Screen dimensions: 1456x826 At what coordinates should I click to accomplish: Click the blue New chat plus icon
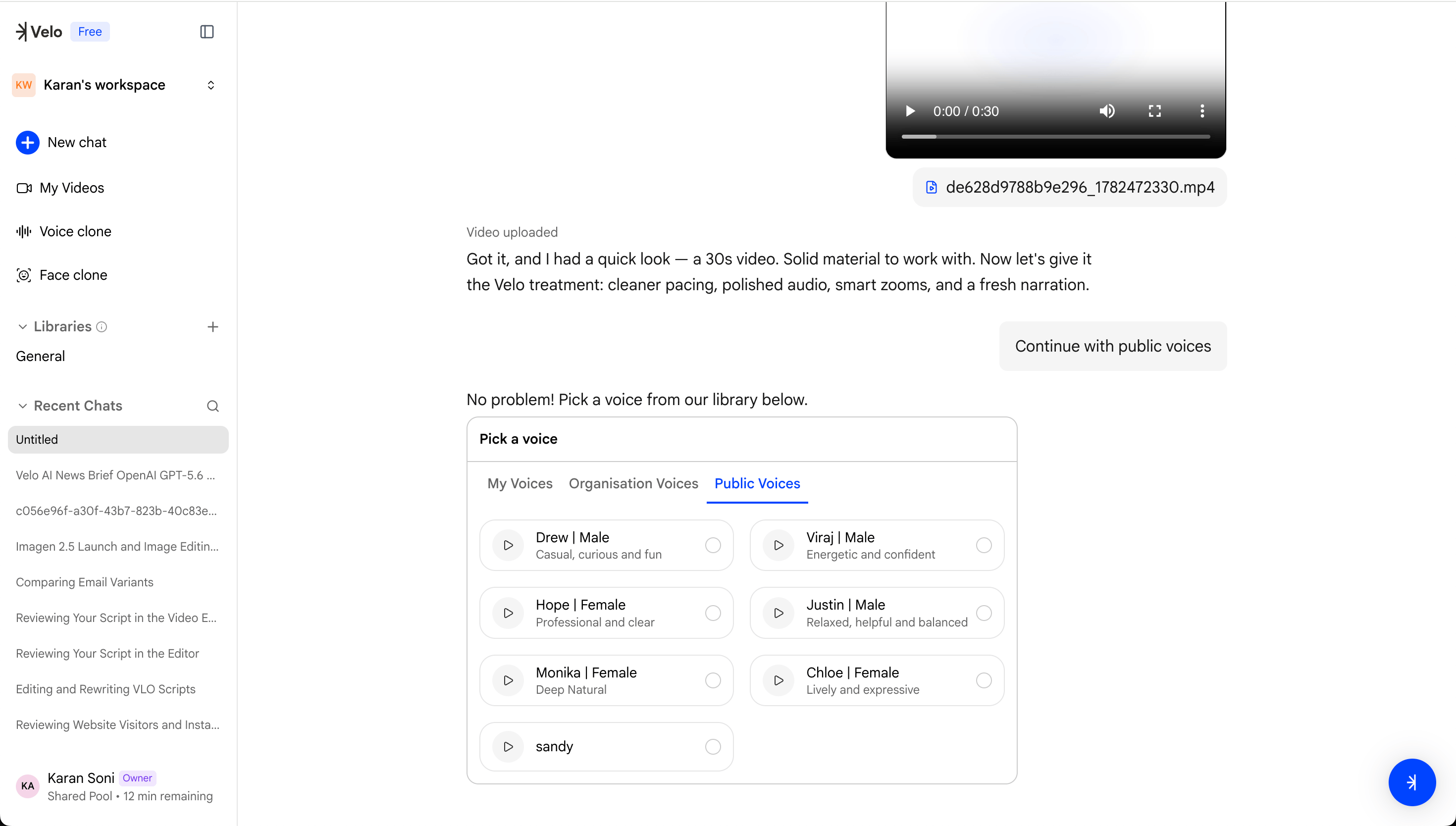point(27,143)
